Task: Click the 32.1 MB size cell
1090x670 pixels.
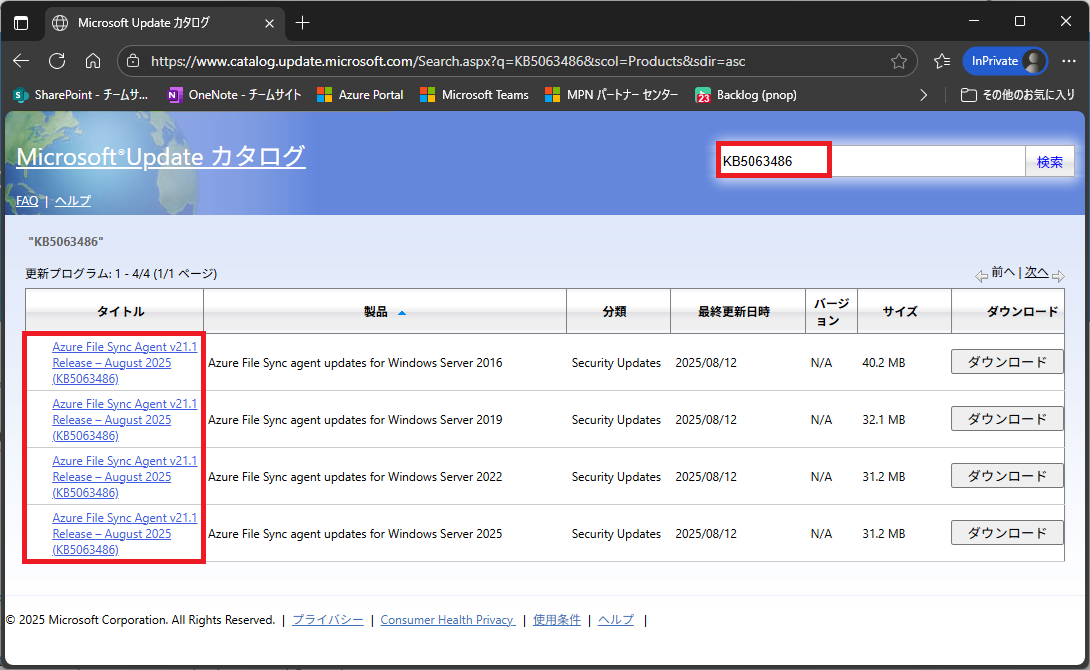Action: pyautogui.click(x=884, y=420)
